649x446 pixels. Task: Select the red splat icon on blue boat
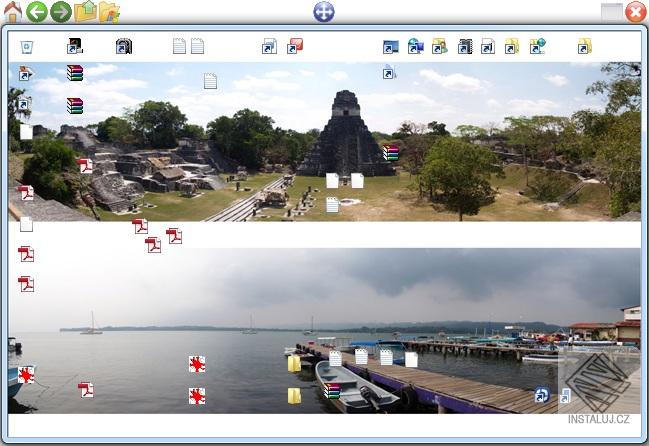(26, 375)
